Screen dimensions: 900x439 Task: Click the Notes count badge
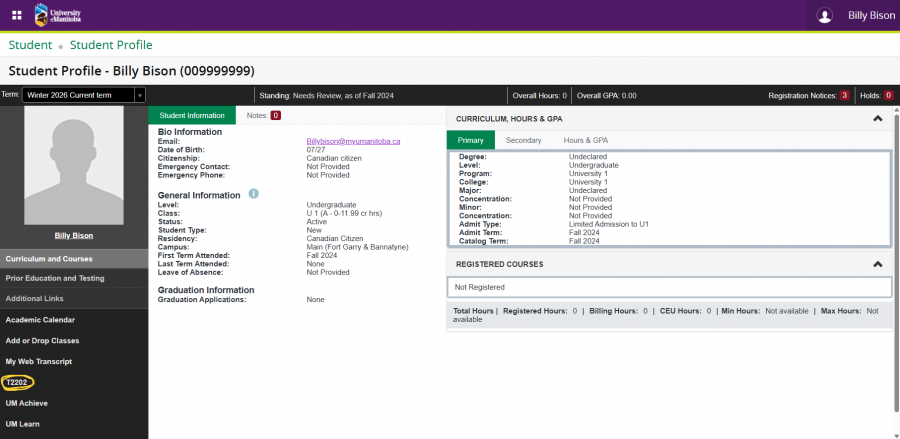click(x=276, y=116)
